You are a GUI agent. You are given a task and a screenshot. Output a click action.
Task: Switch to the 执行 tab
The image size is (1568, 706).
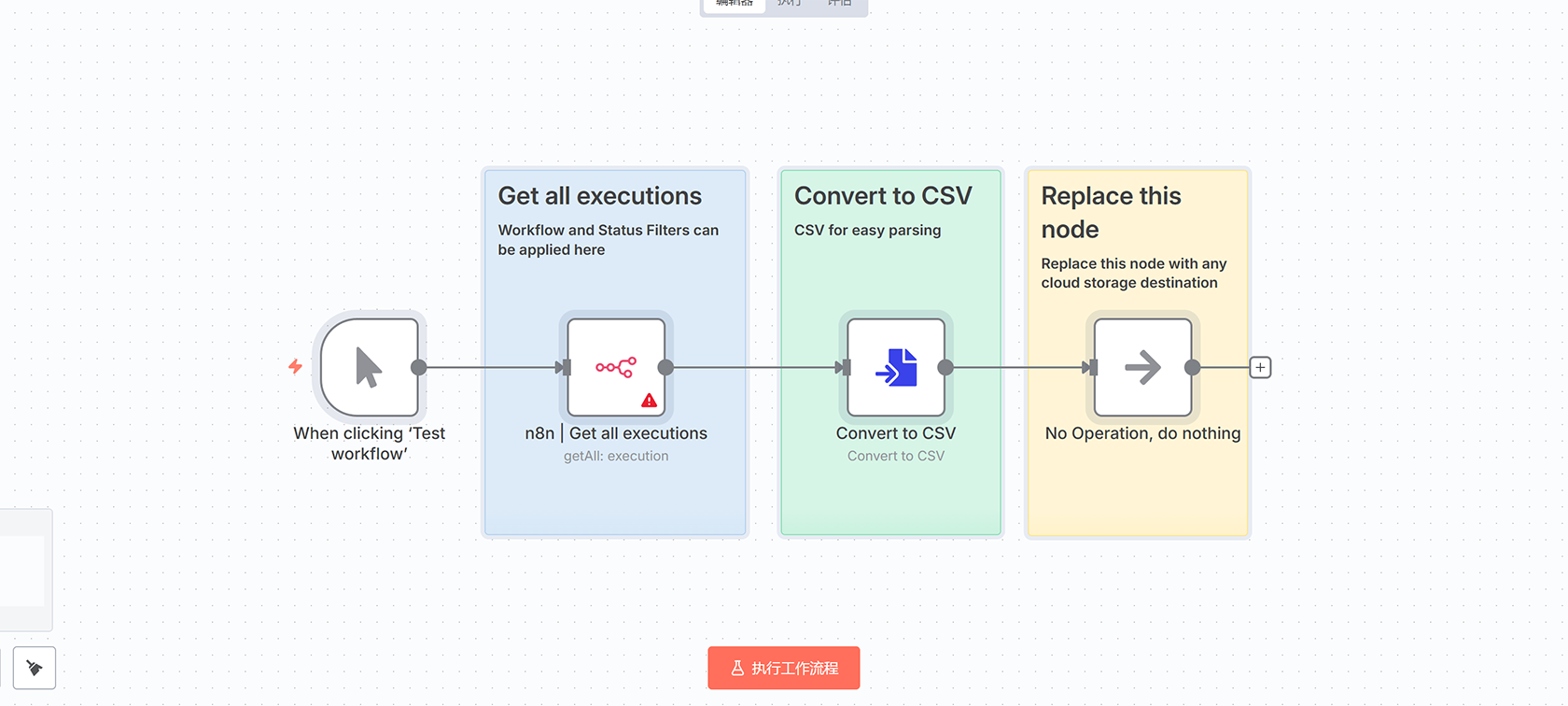coord(790,4)
